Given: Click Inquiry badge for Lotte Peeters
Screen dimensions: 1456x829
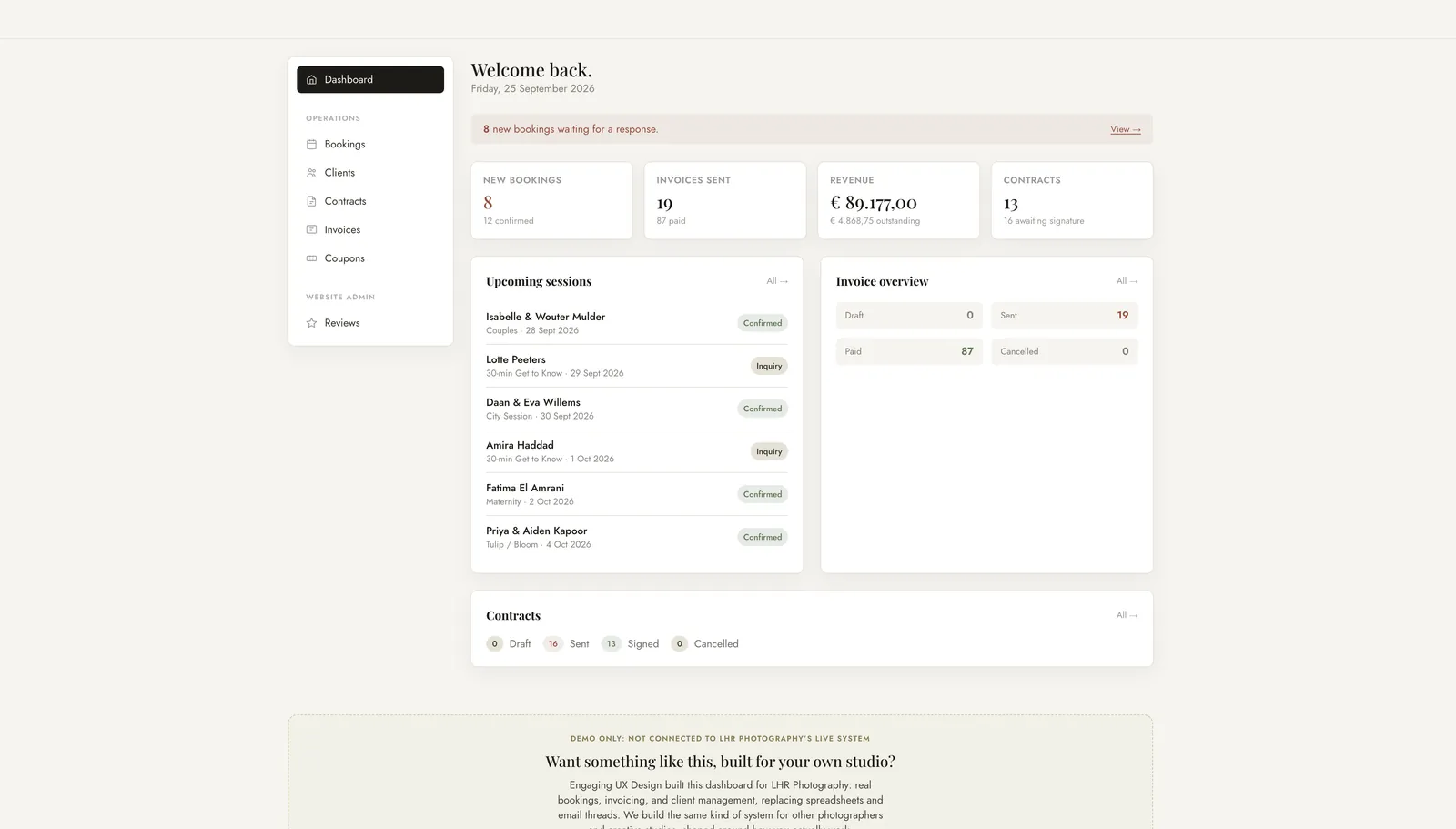Looking at the screenshot, I should point(769,366).
